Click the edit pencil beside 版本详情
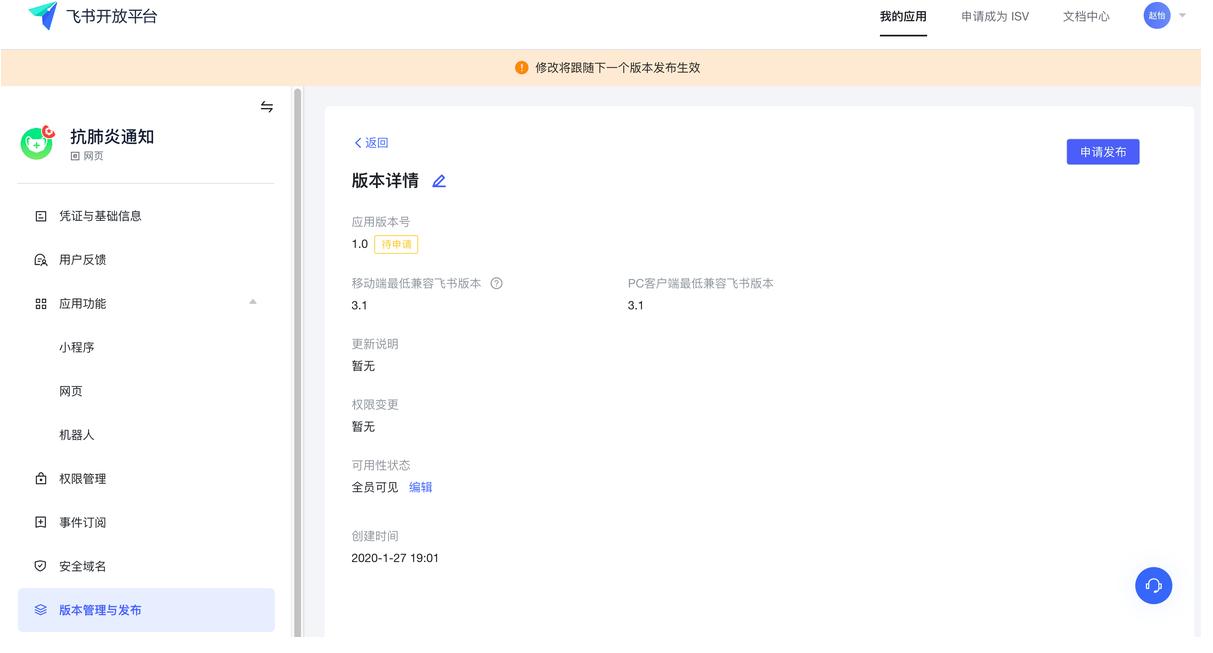This screenshot has height=653, width=1213. coord(438,181)
